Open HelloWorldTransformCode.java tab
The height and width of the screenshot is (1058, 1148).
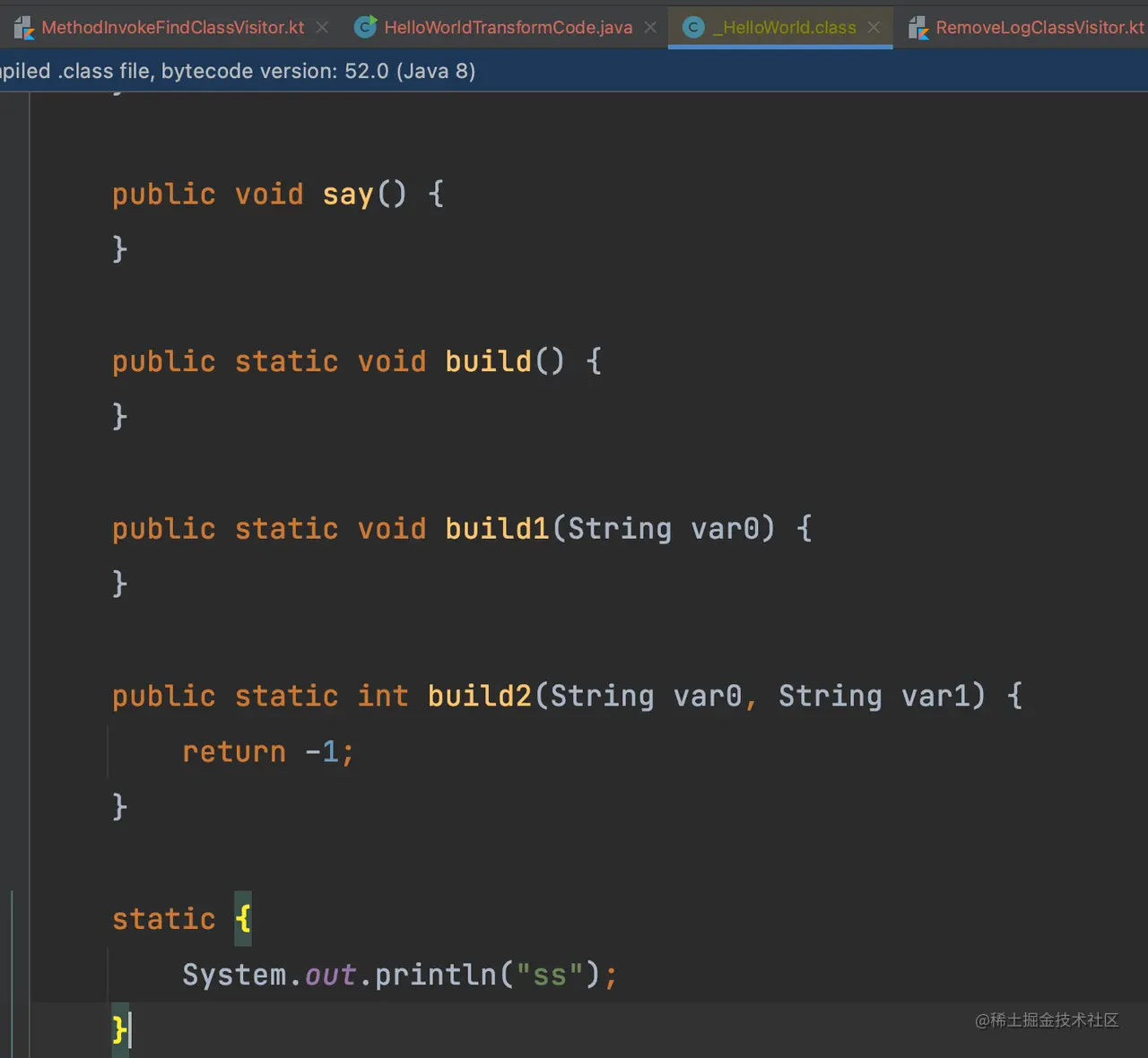pos(508,27)
